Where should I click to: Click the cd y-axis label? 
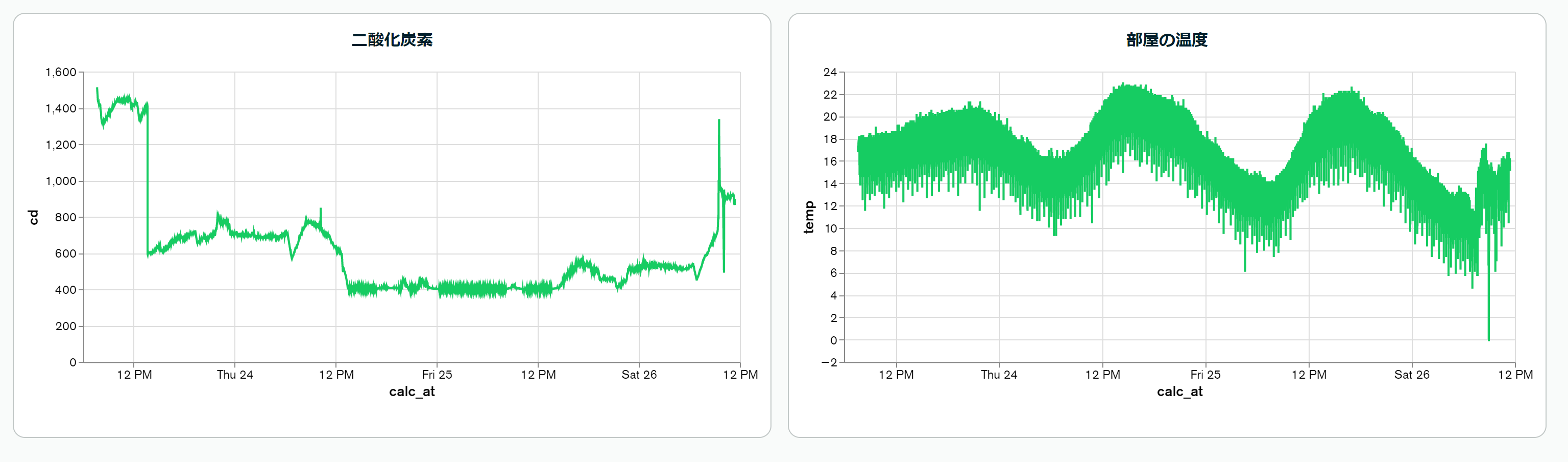coord(34,217)
